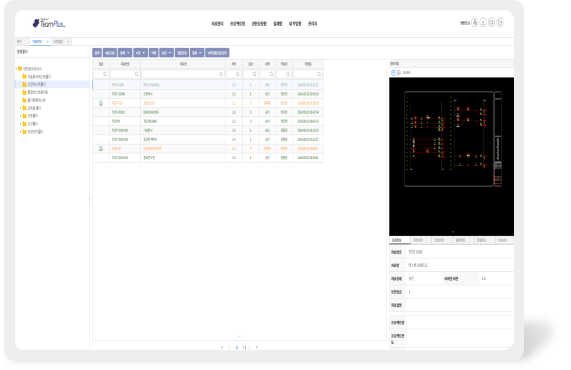The height and width of the screenshot is (370, 571).
Task: Open the second arrow dropdown button in the blue toolbar
Action: tap(140, 53)
